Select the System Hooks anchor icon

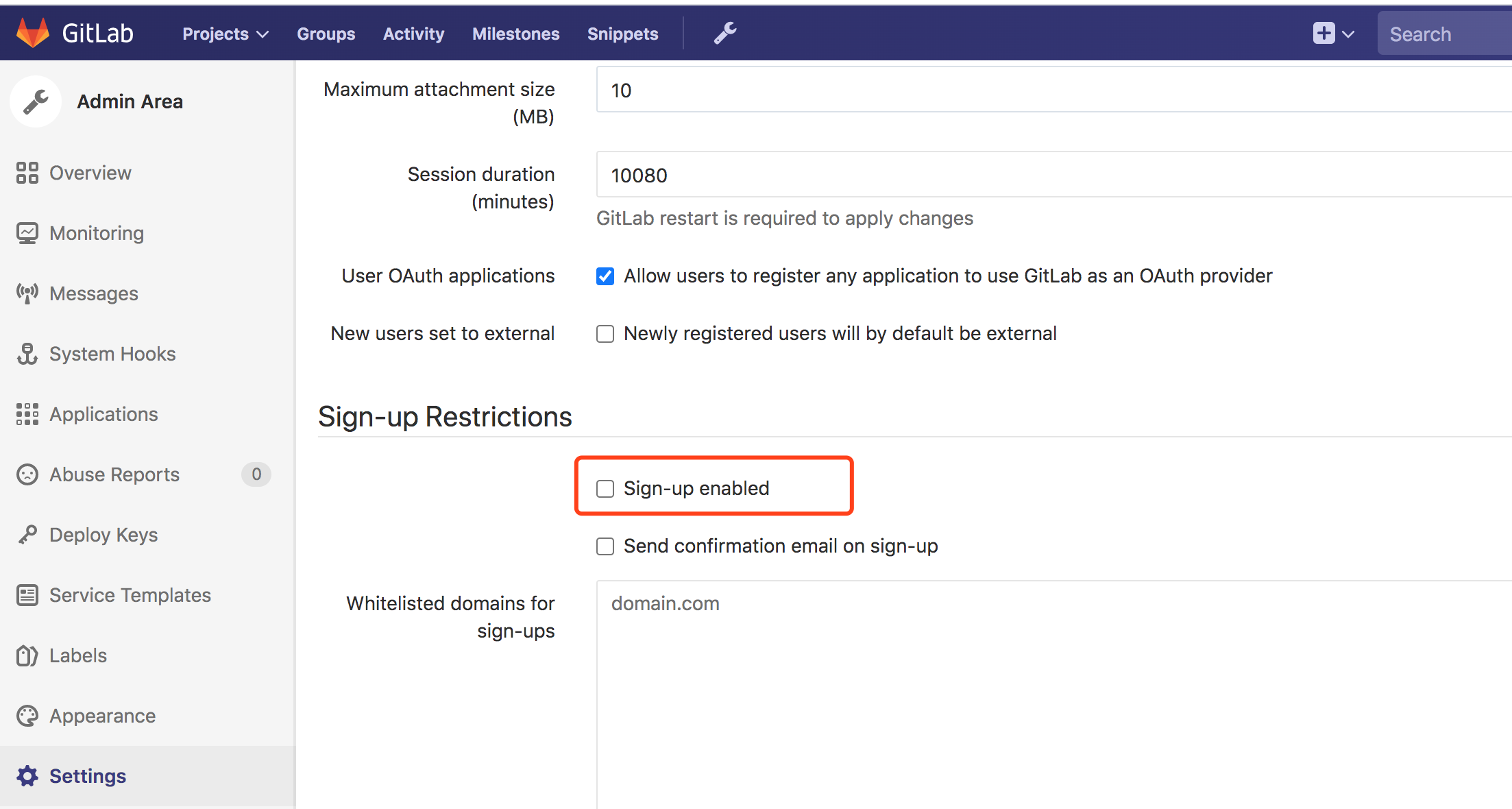27,354
